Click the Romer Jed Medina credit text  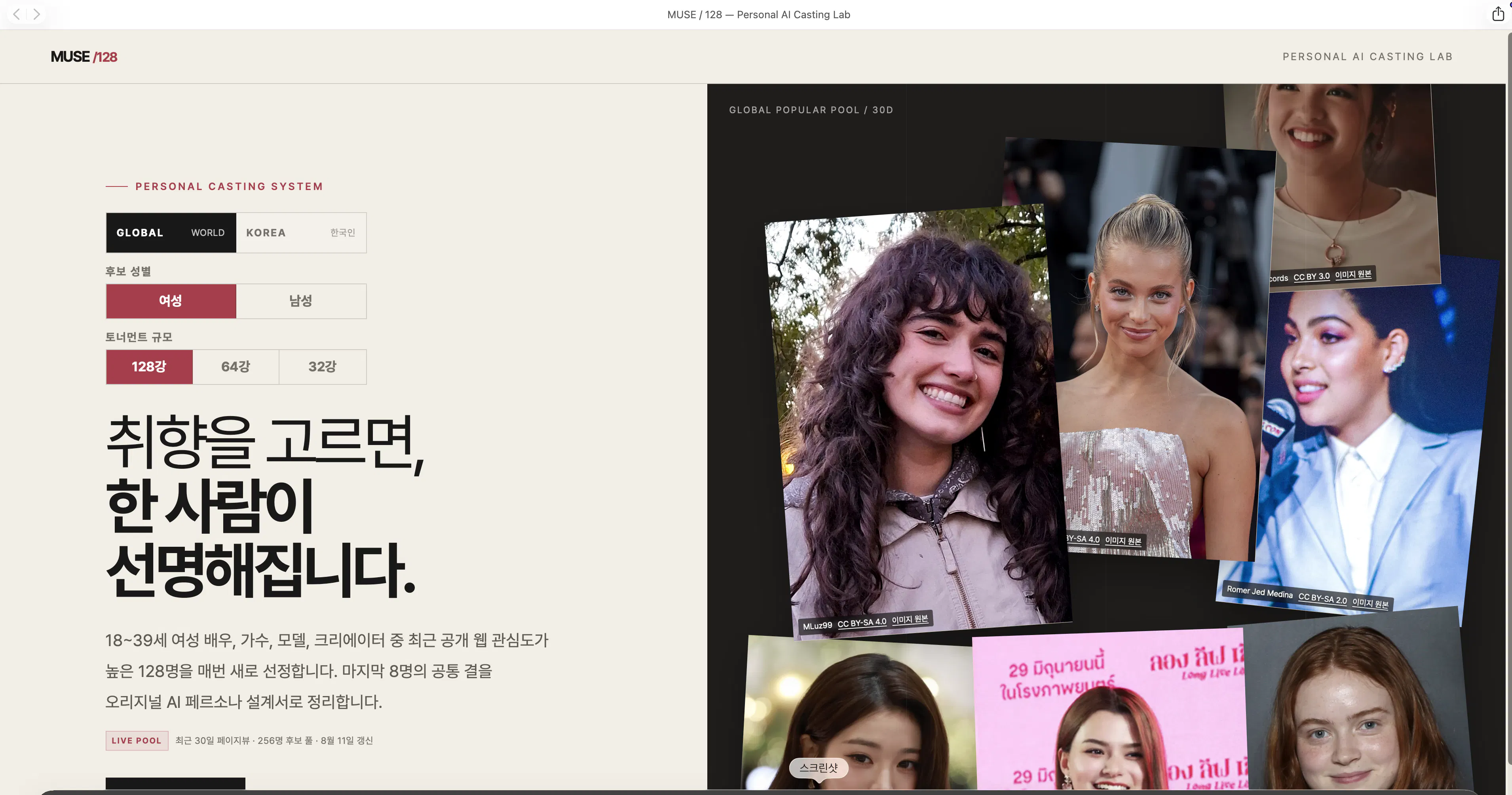click(1259, 592)
